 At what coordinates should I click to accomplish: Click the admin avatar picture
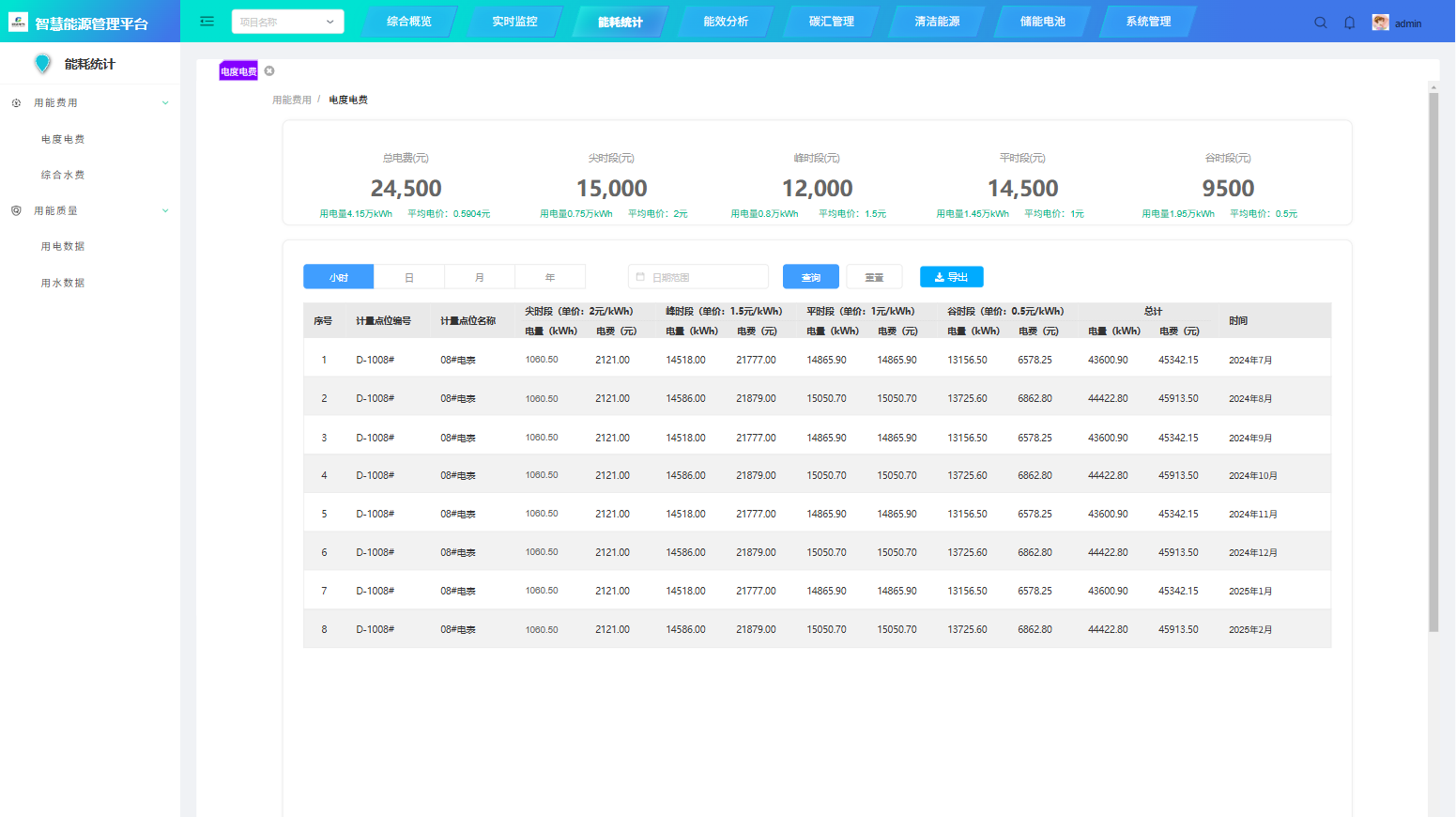tap(1380, 23)
